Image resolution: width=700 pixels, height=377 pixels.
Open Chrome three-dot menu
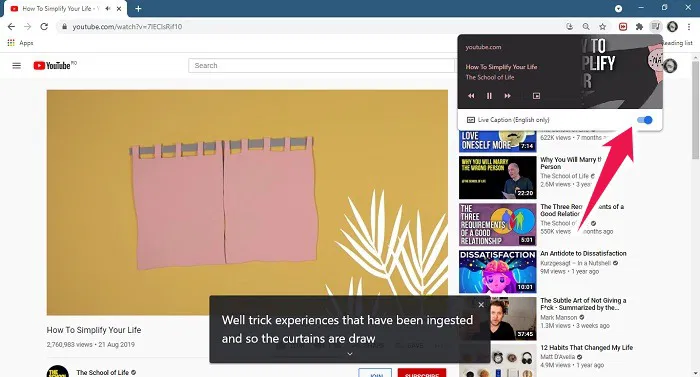[x=689, y=27]
